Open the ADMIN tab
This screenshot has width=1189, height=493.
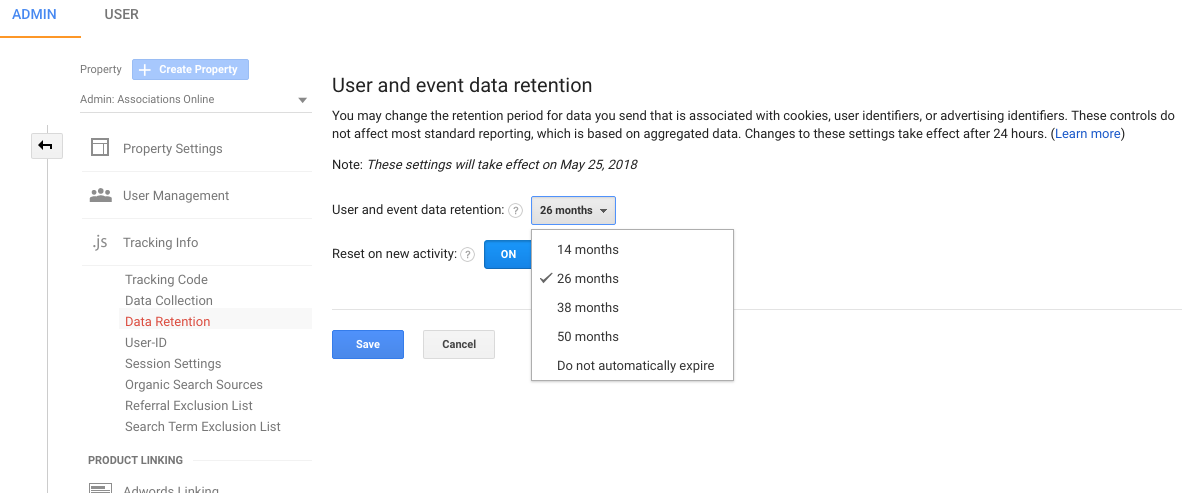point(34,15)
